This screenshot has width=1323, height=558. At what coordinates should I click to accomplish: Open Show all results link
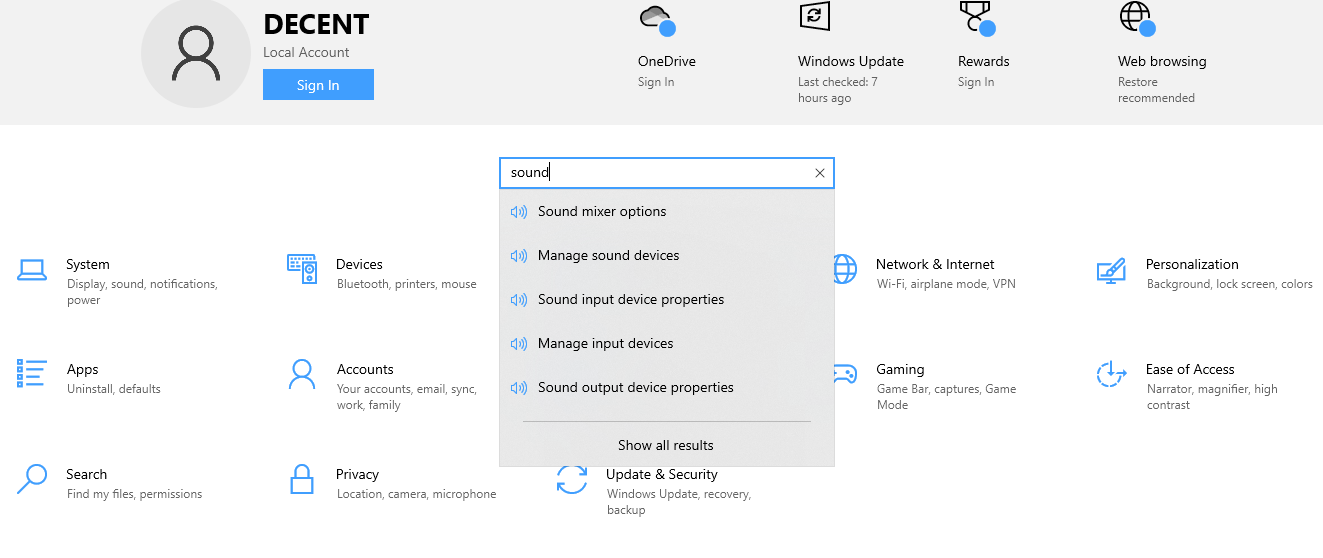666,445
